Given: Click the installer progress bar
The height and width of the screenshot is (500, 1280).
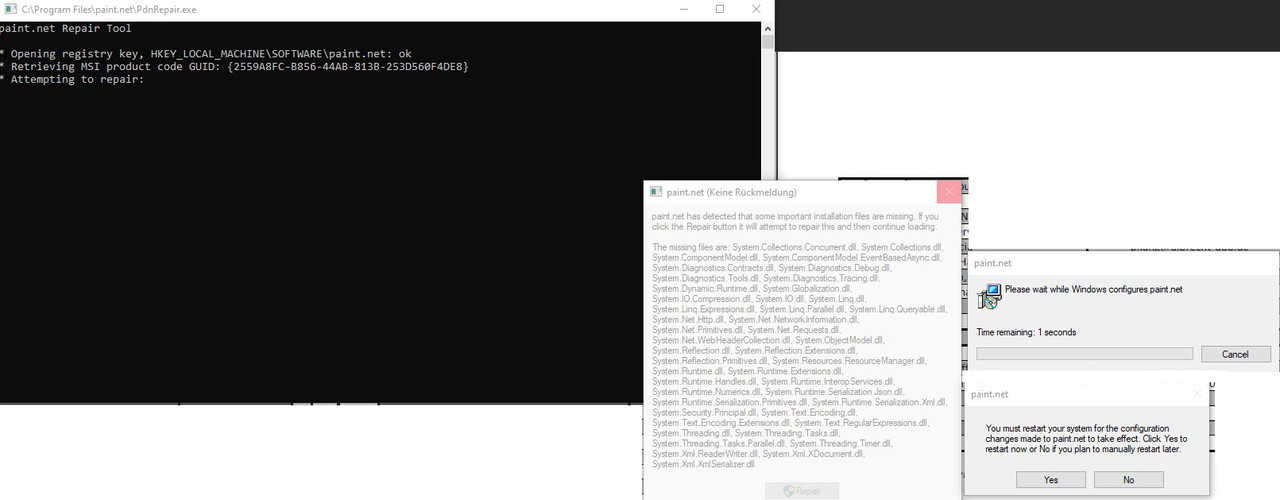Looking at the screenshot, I should click(1084, 354).
